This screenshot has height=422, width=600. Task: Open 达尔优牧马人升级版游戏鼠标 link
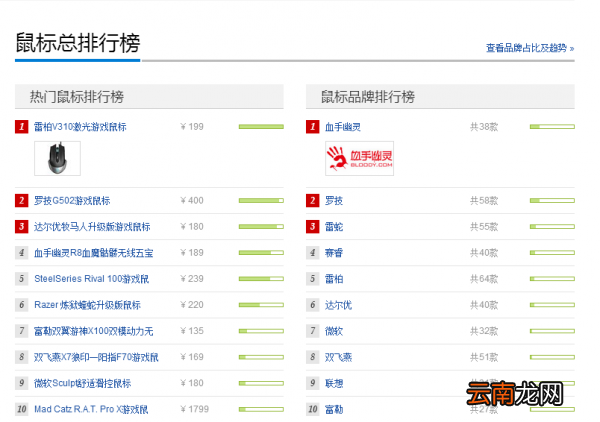tap(92, 226)
